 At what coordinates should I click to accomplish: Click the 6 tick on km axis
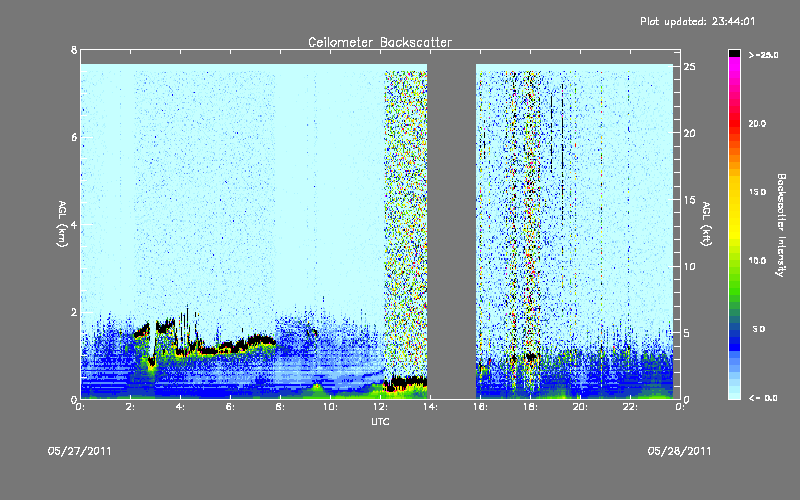74,137
